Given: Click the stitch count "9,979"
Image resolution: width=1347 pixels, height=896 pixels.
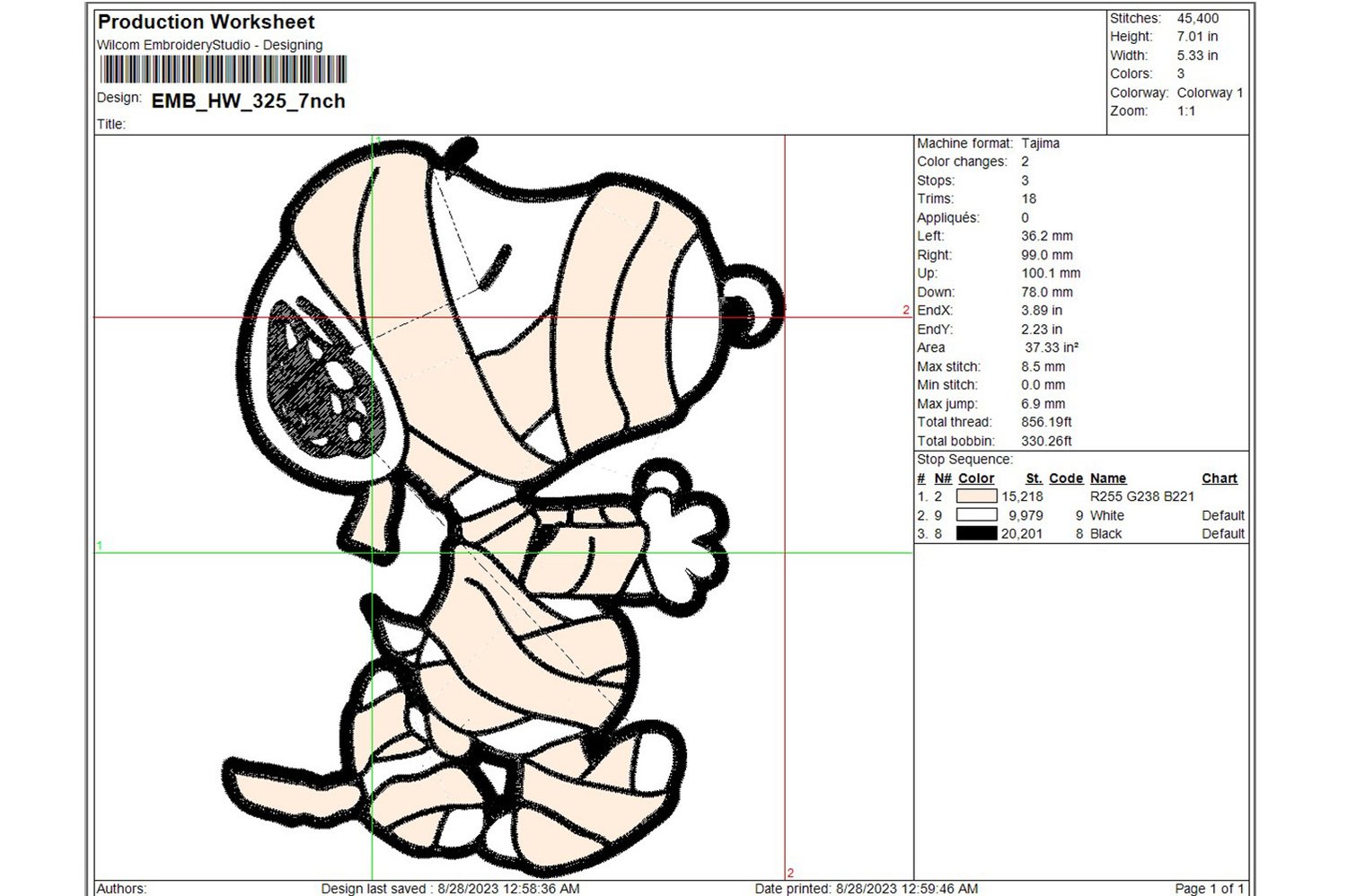Looking at the screenshot, I should (x=1026, y=515).
